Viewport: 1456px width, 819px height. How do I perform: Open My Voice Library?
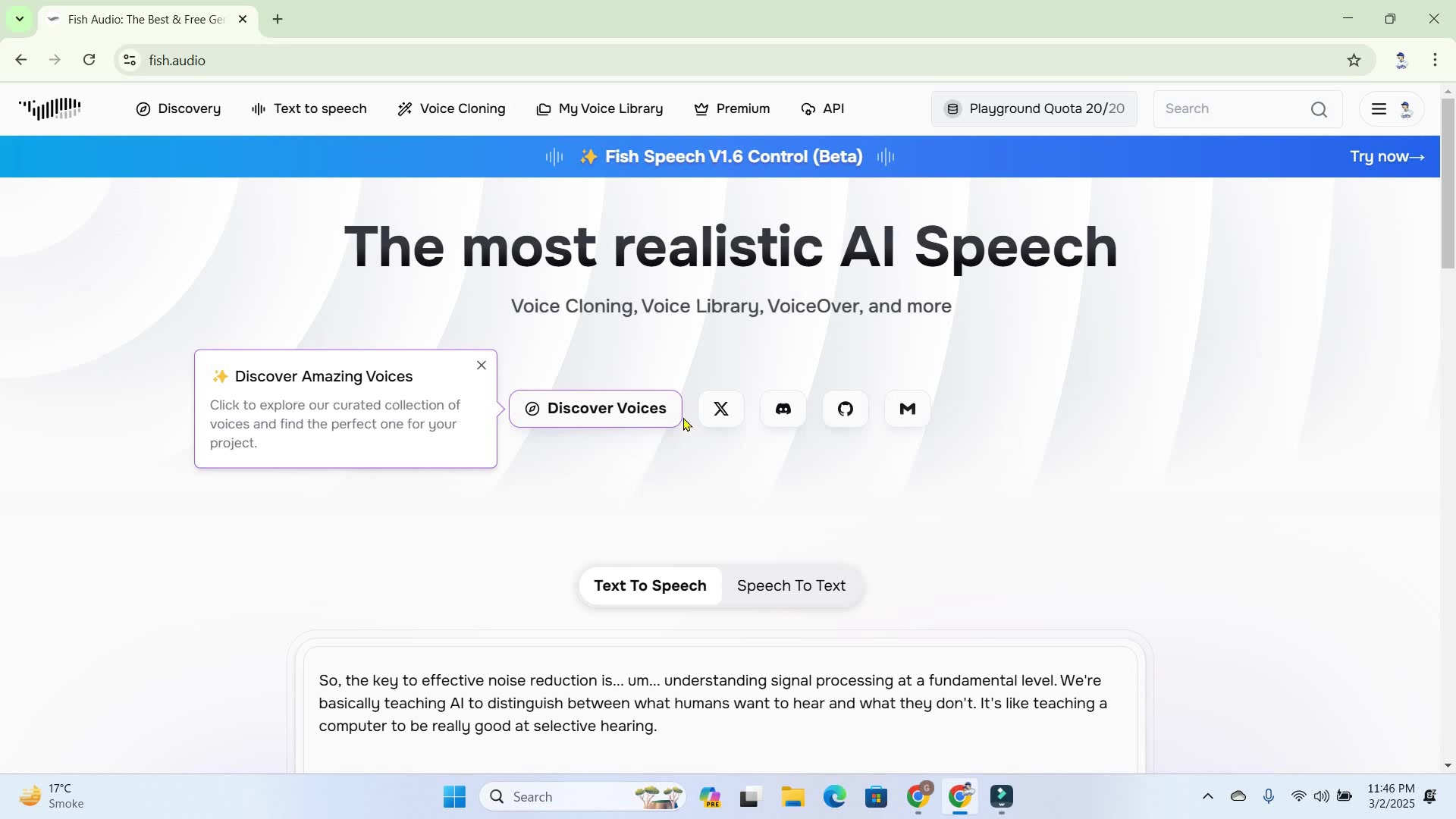click(600, 109)
